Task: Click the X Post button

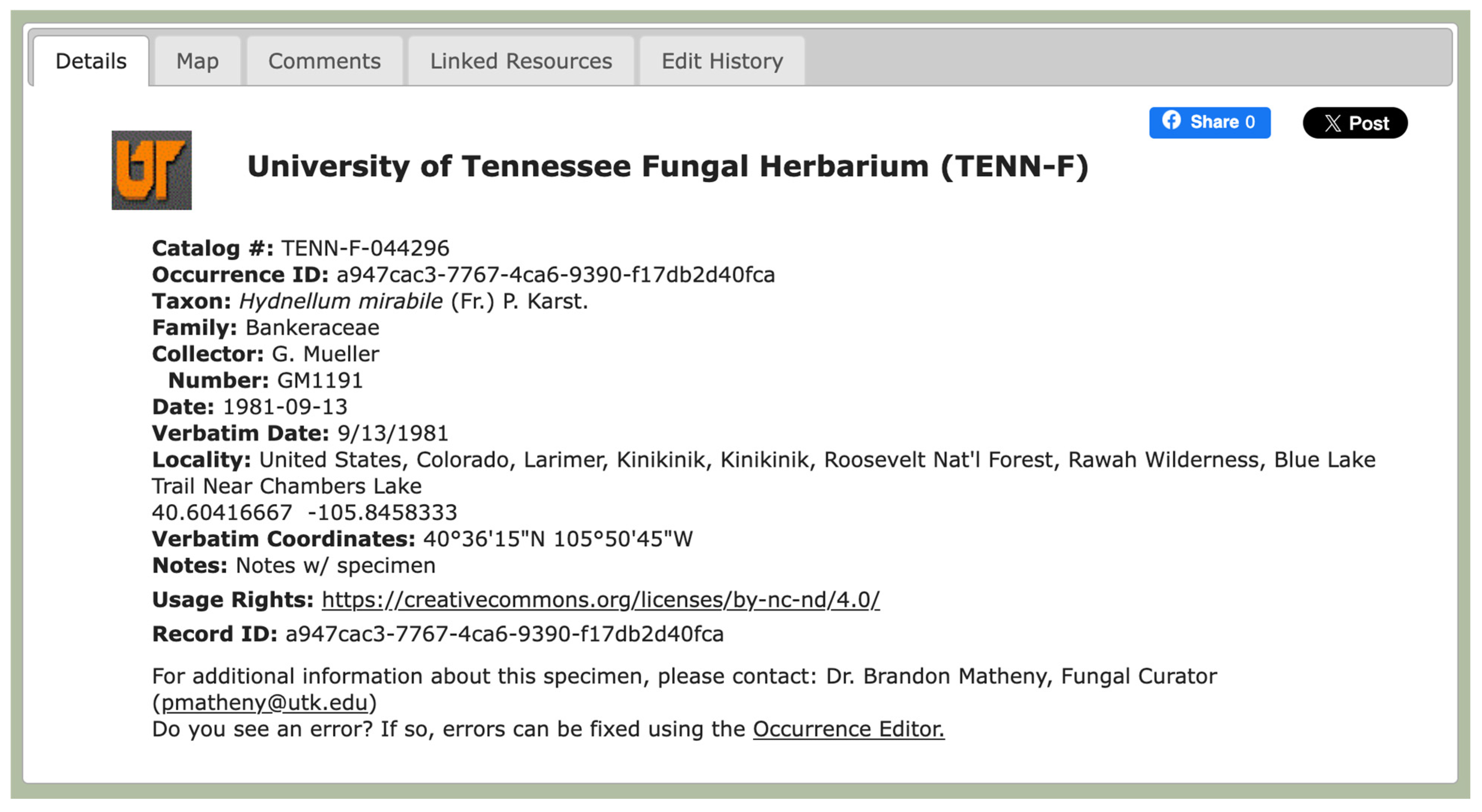Action: pyautogui.click(x=1354, y=122)
